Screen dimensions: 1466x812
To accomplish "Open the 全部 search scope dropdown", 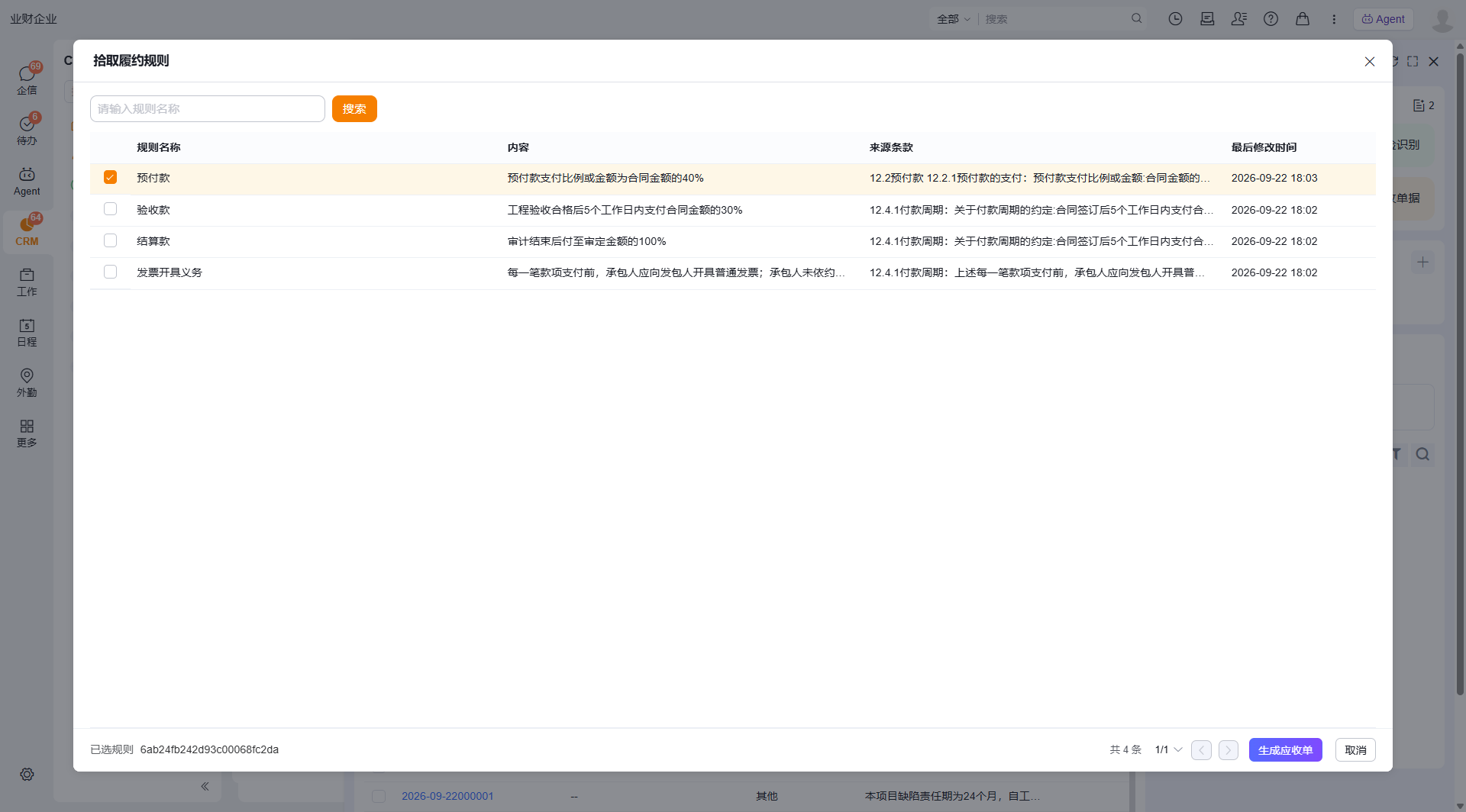I will point(954,19).
